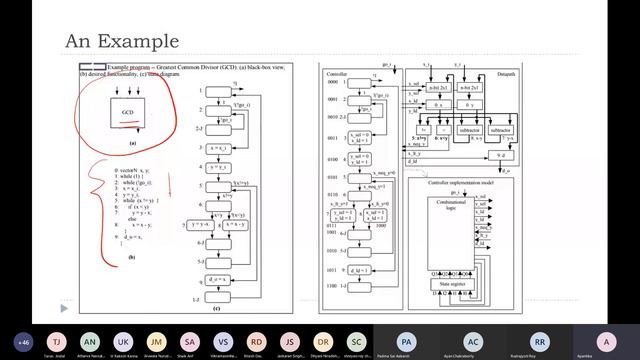The image size is (640, 360).
Task: Click the "Controller implementation model" heading
Action: [461, 183]
